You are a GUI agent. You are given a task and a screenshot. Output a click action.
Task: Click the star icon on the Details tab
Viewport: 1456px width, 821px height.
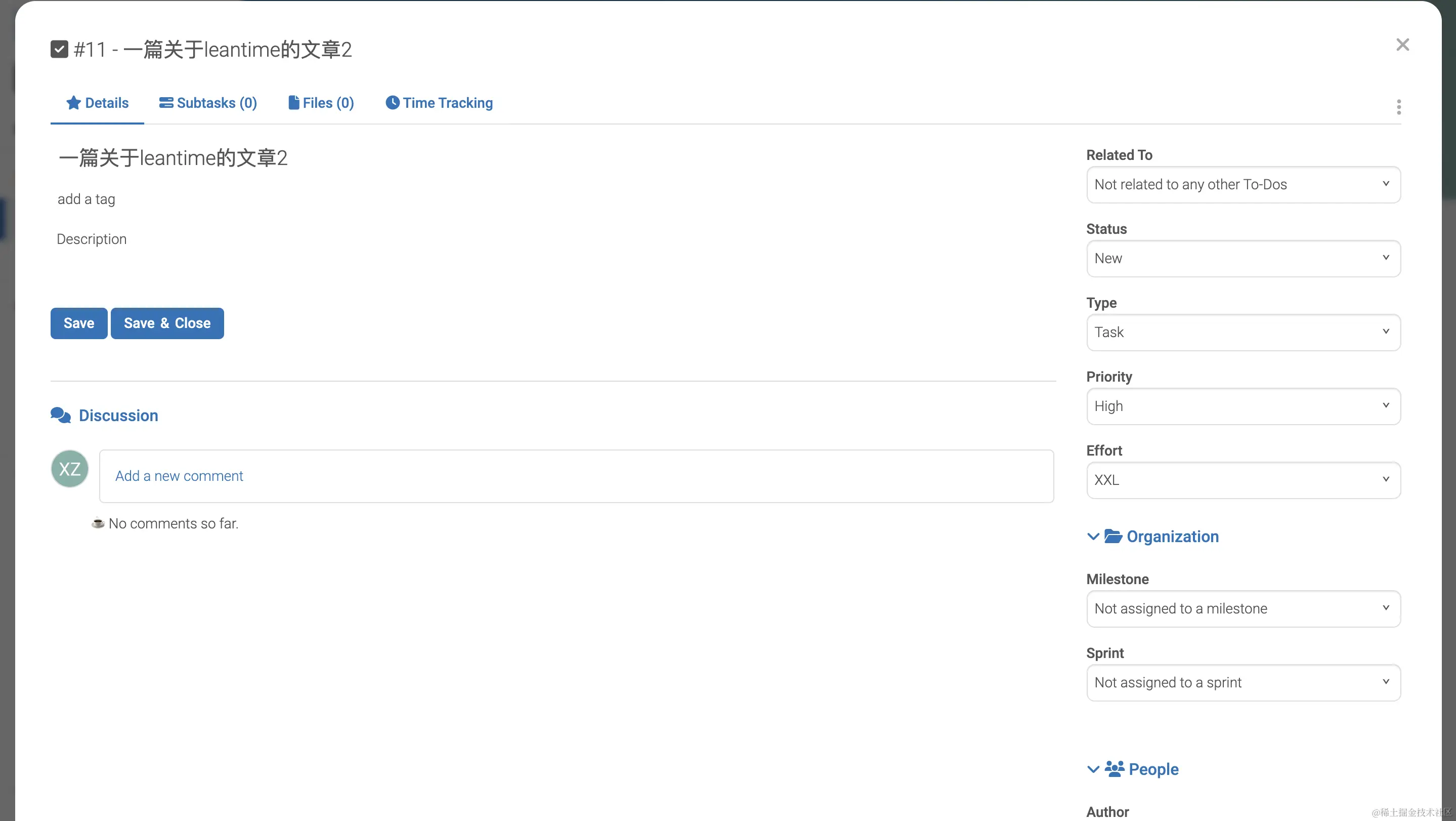click(73, 102)
